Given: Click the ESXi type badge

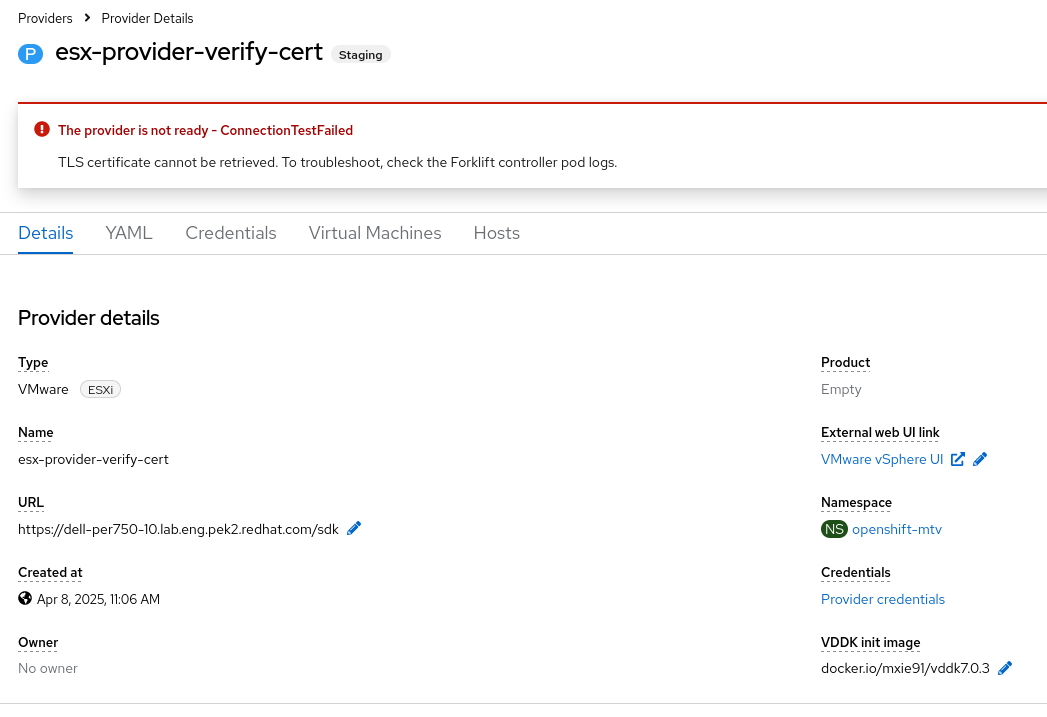Looking at the screenshot, I should pyautogui.click(x=100, y=390).
